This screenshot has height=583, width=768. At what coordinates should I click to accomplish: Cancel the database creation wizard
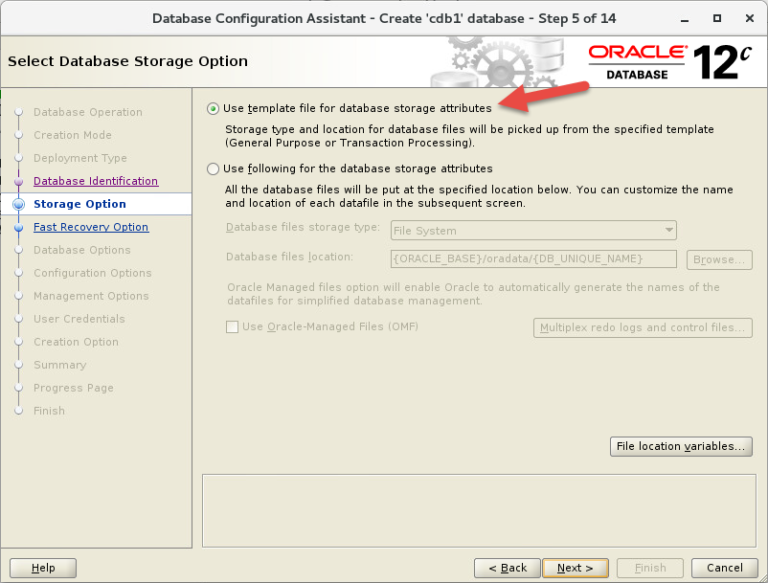point(724,568)
